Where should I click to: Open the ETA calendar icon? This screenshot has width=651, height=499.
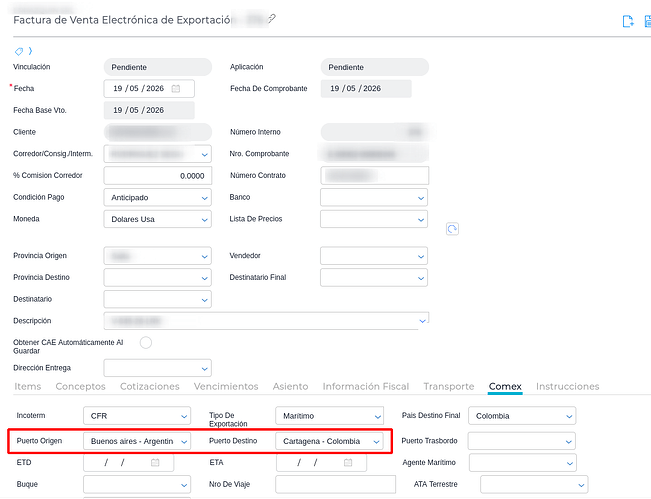pos(348,462)
